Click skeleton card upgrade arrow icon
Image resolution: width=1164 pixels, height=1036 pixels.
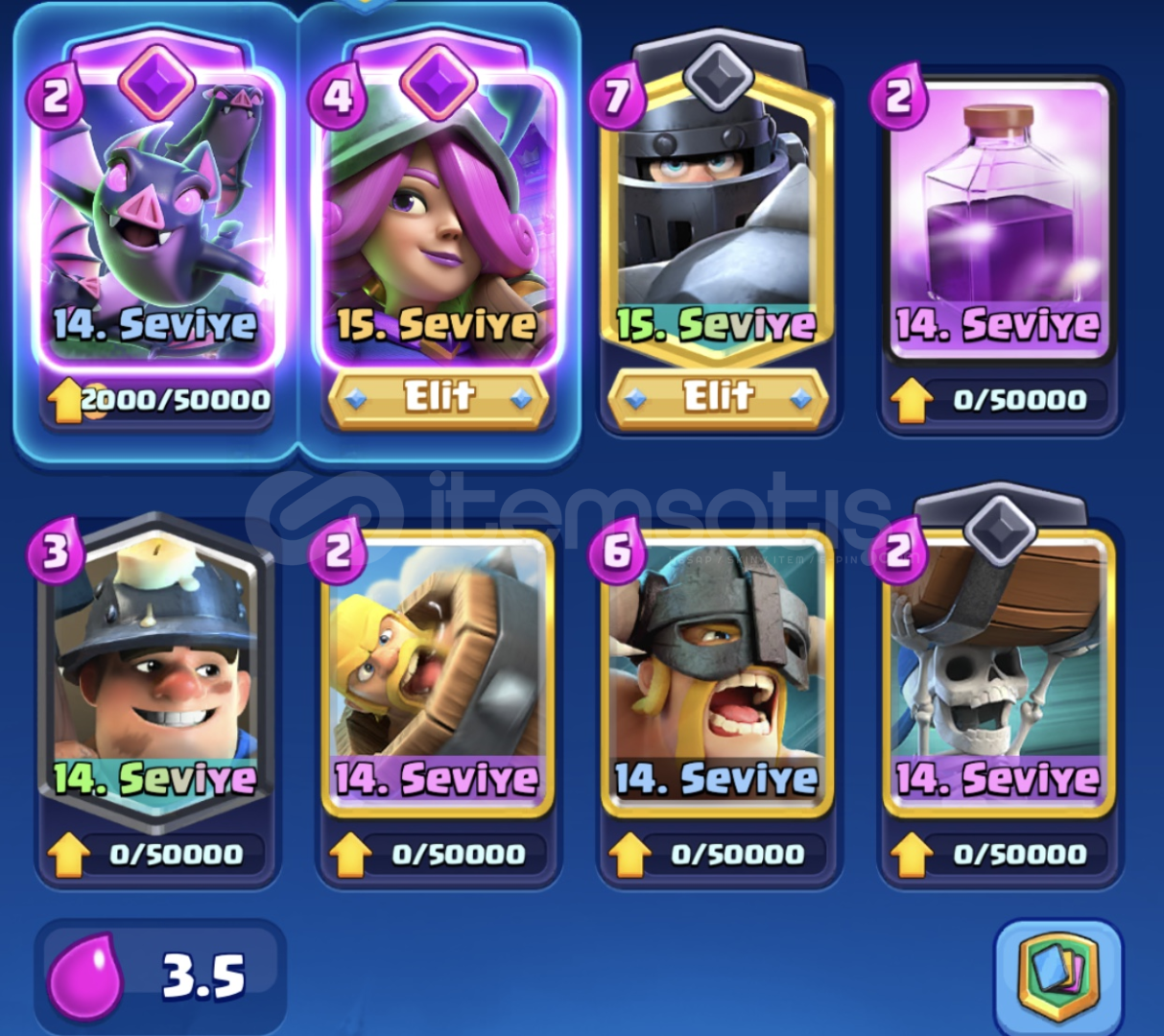click(x=911, y=855)
